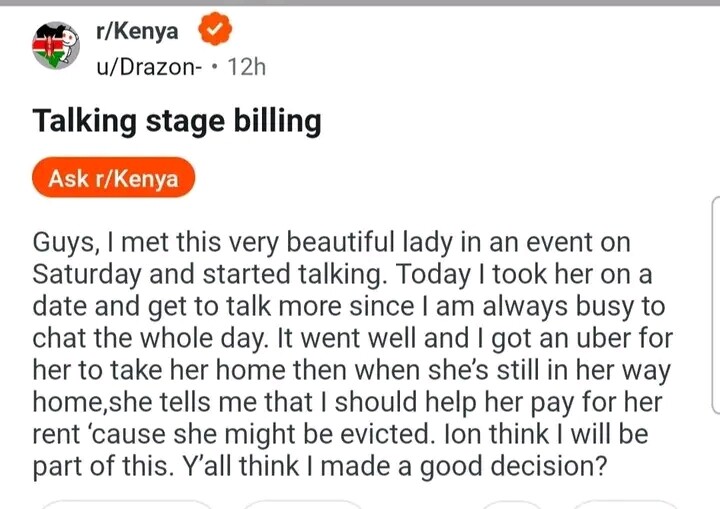The height and width of the screenshot is (509, 720).
Task: Select the "Ask r/Kenya" flair tag
Action: pyautogui.click(x=113, y=179)
